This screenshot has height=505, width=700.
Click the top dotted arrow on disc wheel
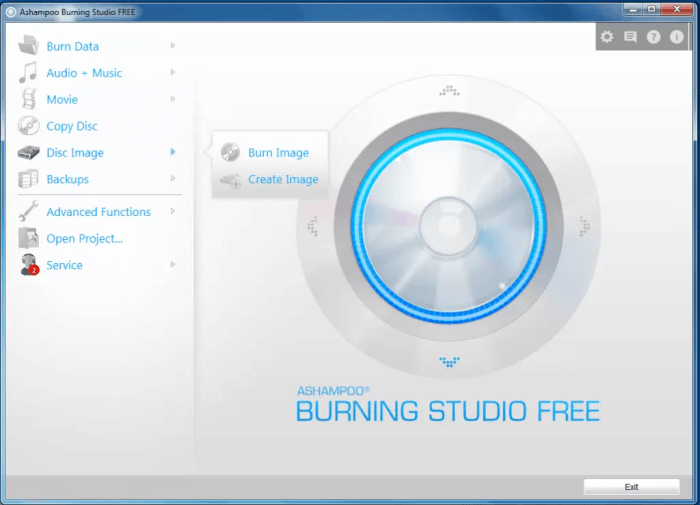click(x=449, y=91)
